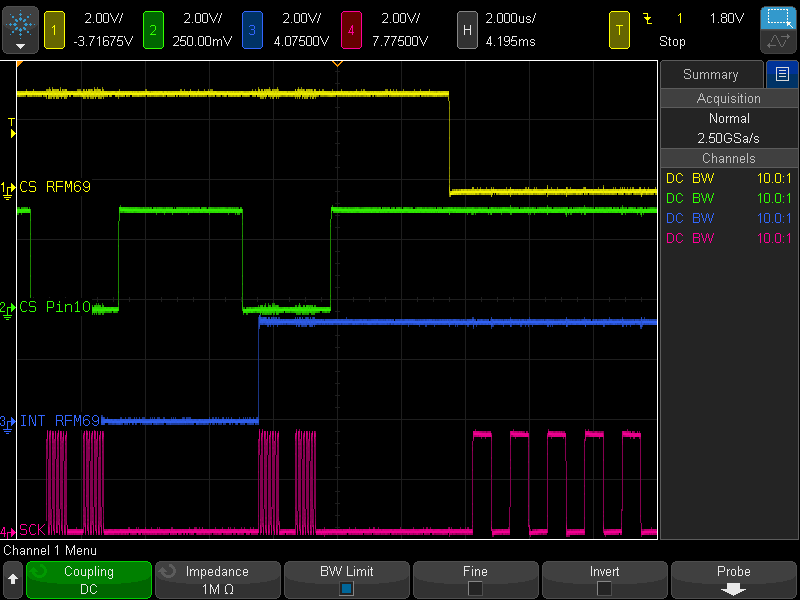Click the yellow T trigger badge
Viewport: 800px width, 600px height.
tap(619, 30)
